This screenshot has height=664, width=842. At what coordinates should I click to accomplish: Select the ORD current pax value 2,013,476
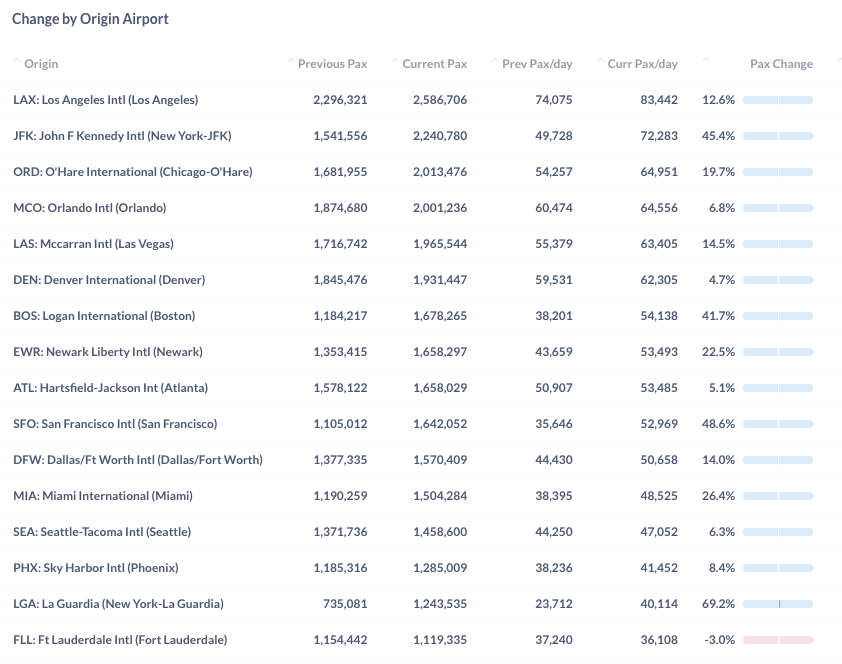pyautogui.click(x=440, y=172)
